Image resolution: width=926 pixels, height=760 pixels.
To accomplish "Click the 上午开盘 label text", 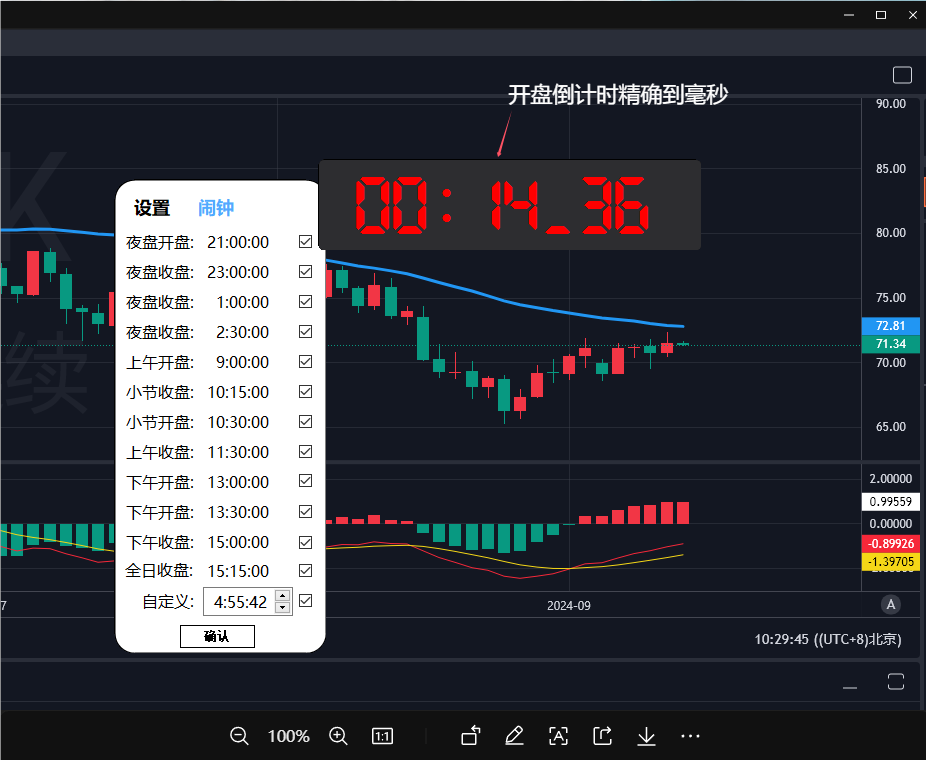I will click(159, 362).
